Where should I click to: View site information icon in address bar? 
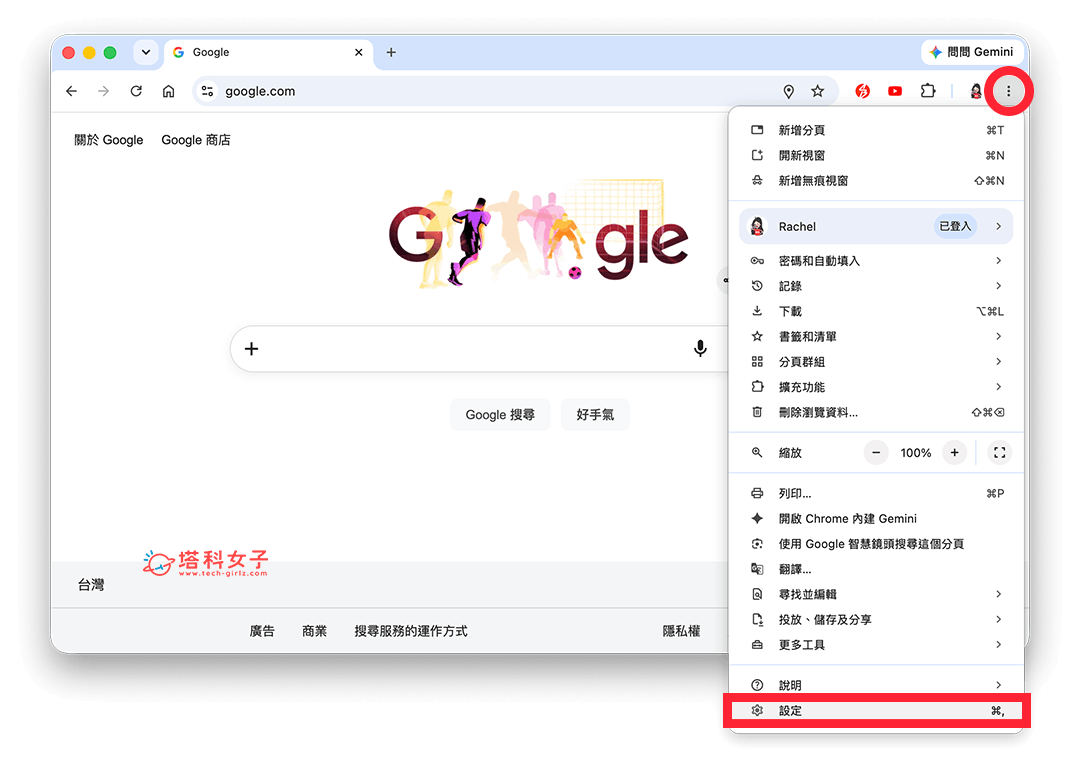pos(207,91)
